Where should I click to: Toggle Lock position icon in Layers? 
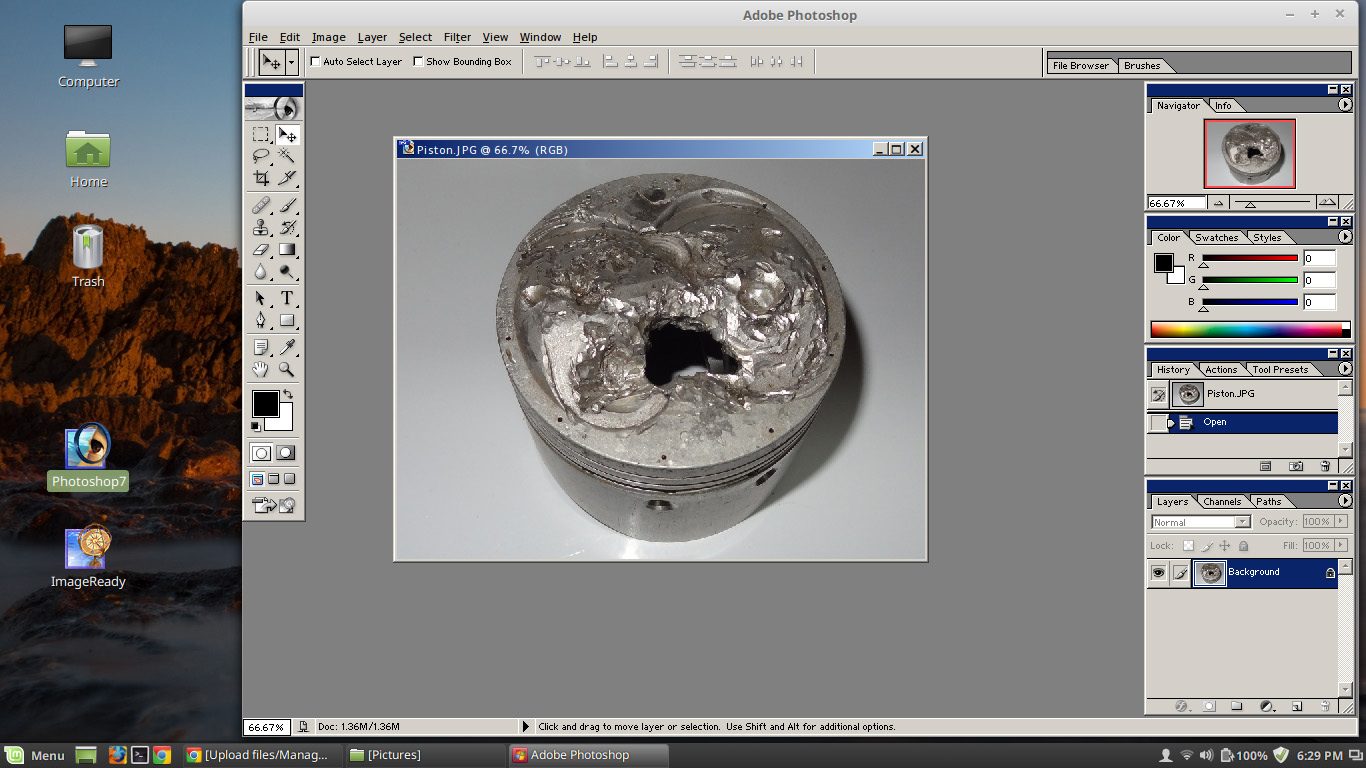click(x=1224, y=546)
